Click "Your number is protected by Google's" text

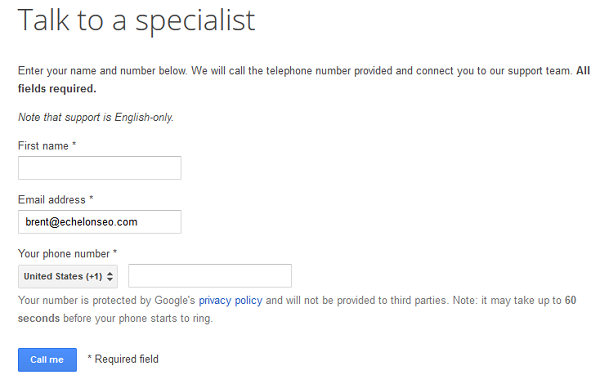click(x=107, y=301)
